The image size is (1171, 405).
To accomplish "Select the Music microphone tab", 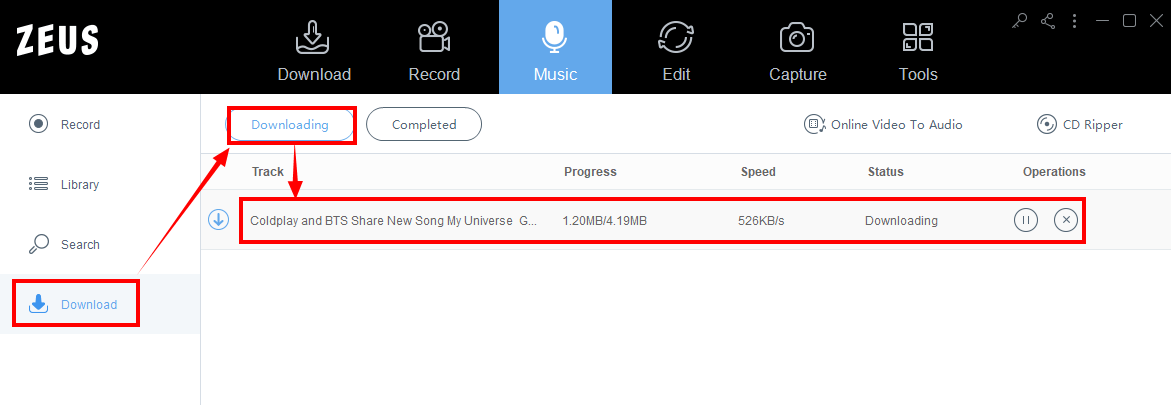I will coord(555,47).
